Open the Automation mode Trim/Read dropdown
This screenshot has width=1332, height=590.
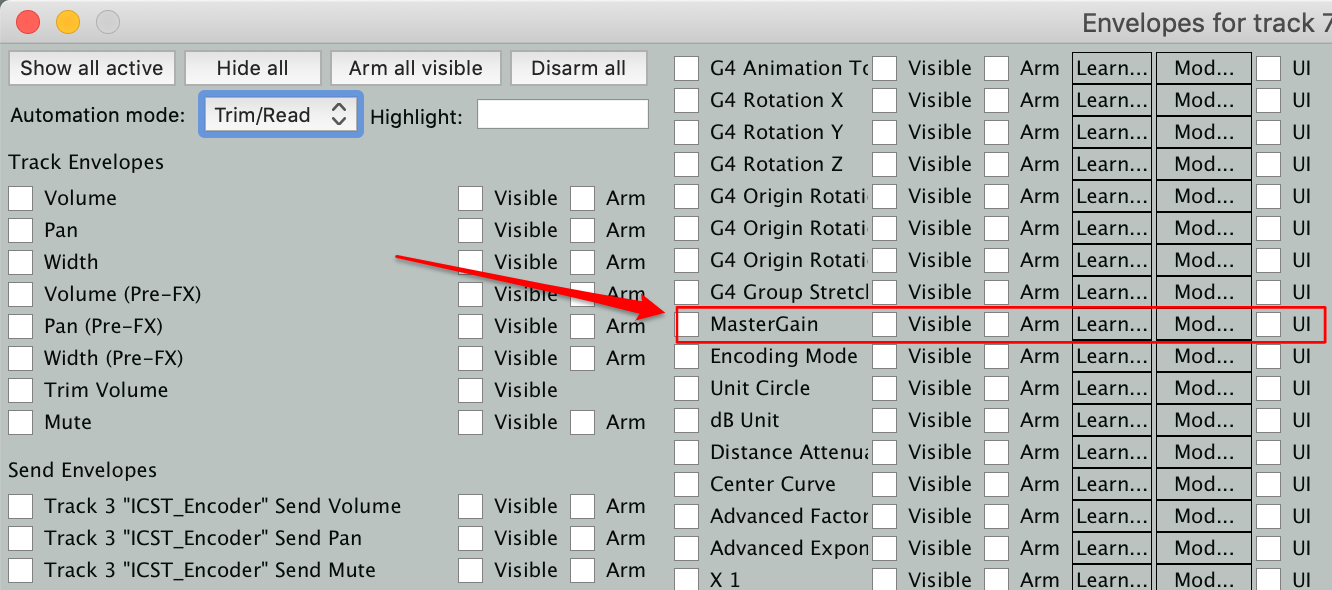pos(281,115)
